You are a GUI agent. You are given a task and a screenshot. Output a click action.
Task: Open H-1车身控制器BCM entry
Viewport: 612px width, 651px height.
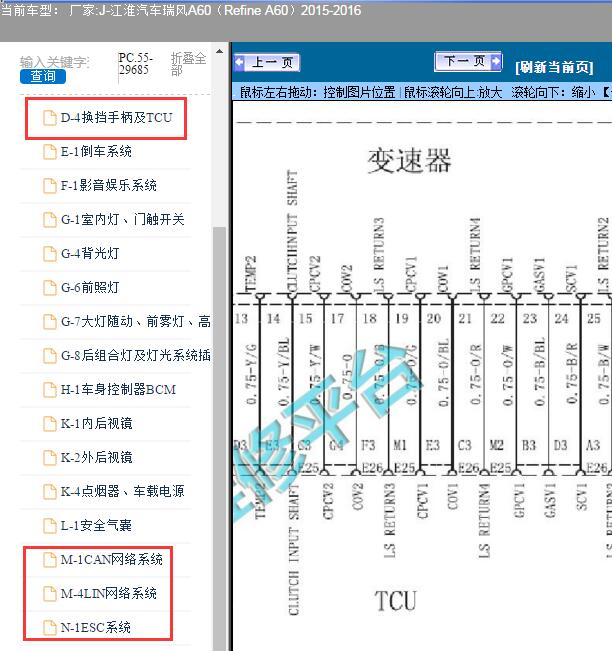(118, 390)
